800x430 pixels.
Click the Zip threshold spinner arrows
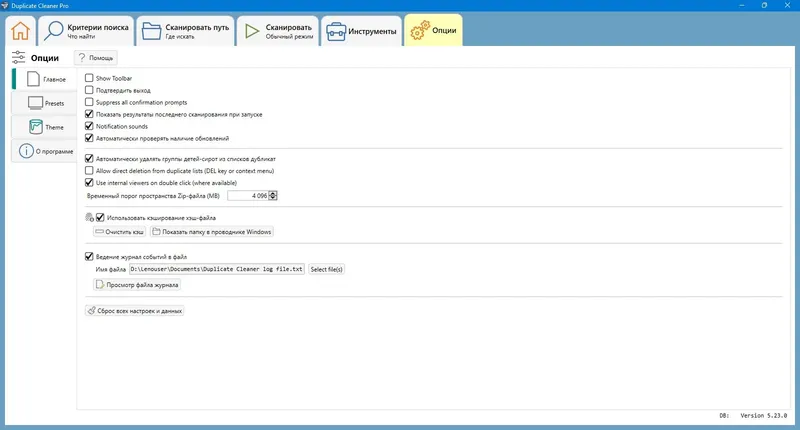[x=273, y=196]
